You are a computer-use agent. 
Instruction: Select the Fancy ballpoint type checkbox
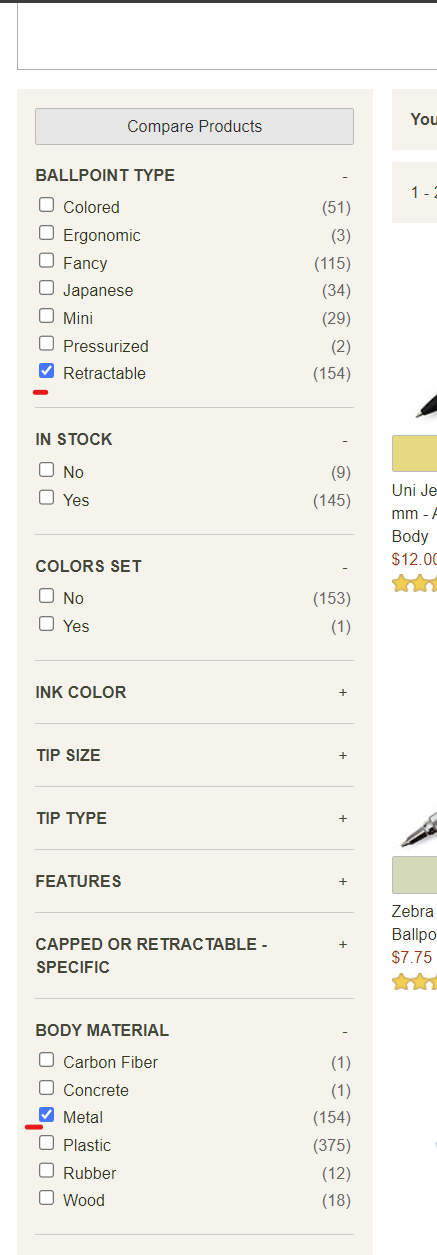click(46, 261)
